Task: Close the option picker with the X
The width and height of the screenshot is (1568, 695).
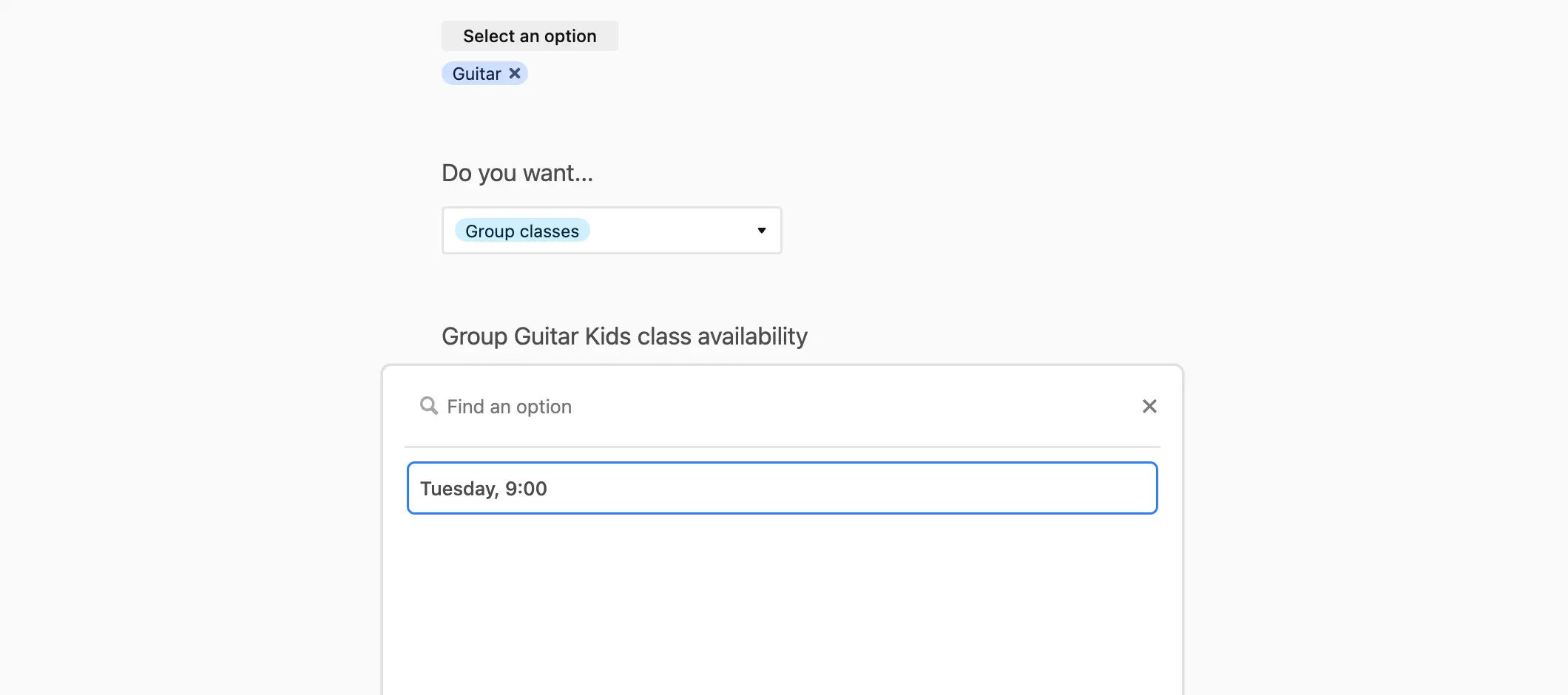Action: (1149, 406)
